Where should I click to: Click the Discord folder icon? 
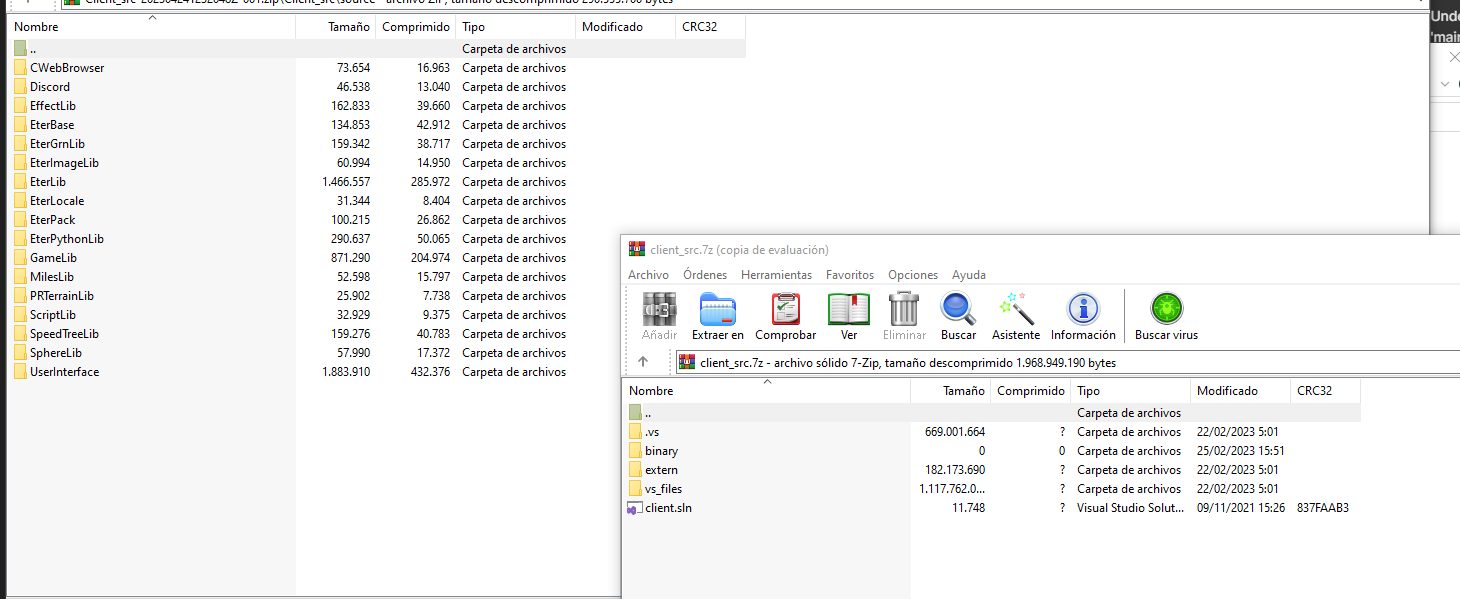coord(21,87)
